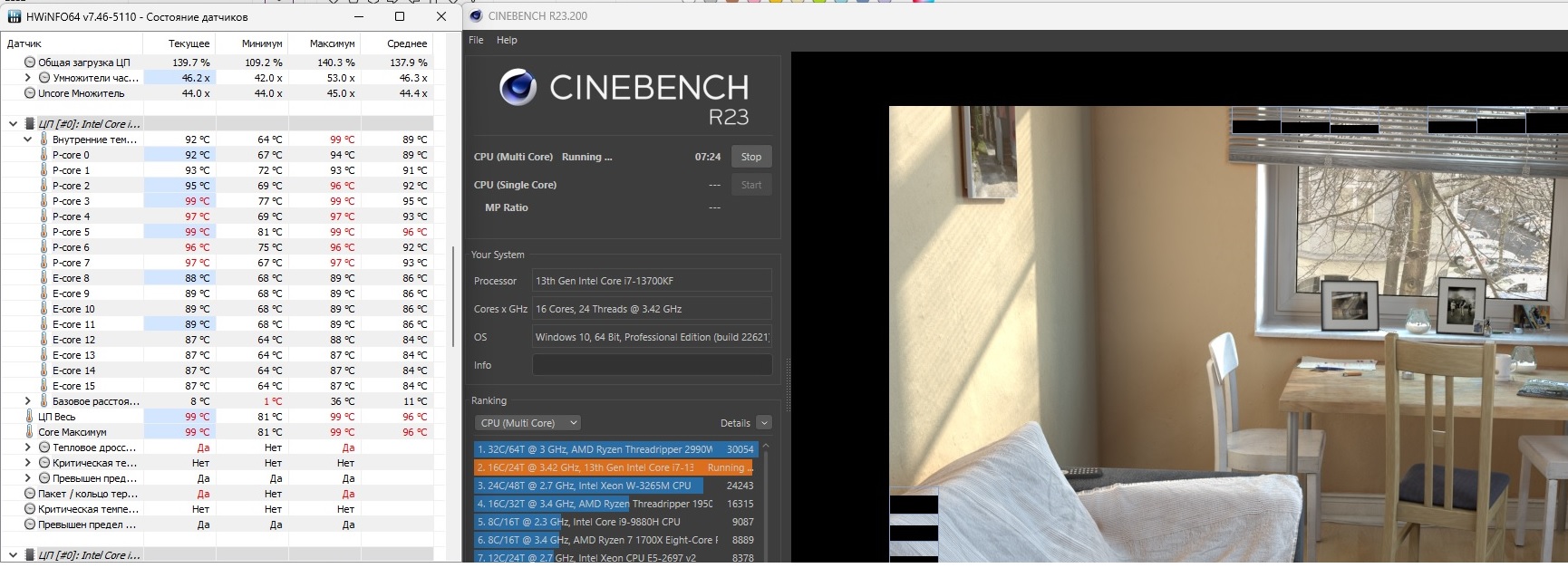This screenshot has width=1568, height=587.
Task: Click the thermometer icon for P-core 1
Action: 44,170
